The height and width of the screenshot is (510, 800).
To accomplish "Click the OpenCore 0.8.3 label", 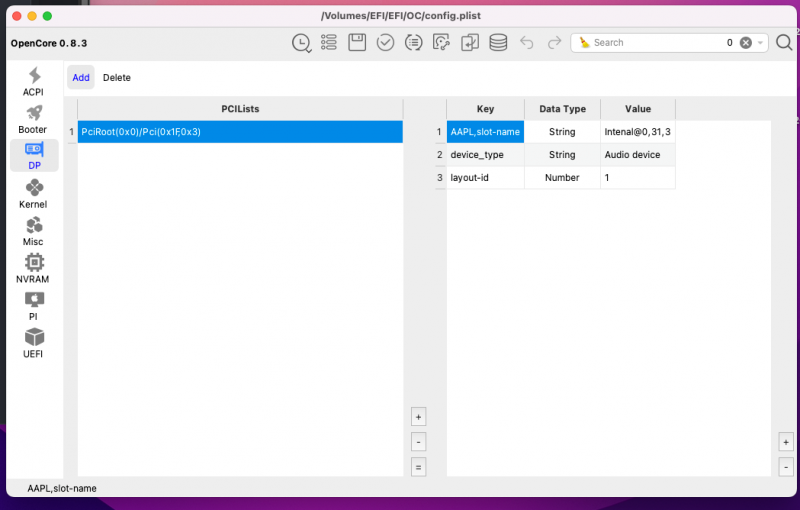I will click(x=49, y=43).
